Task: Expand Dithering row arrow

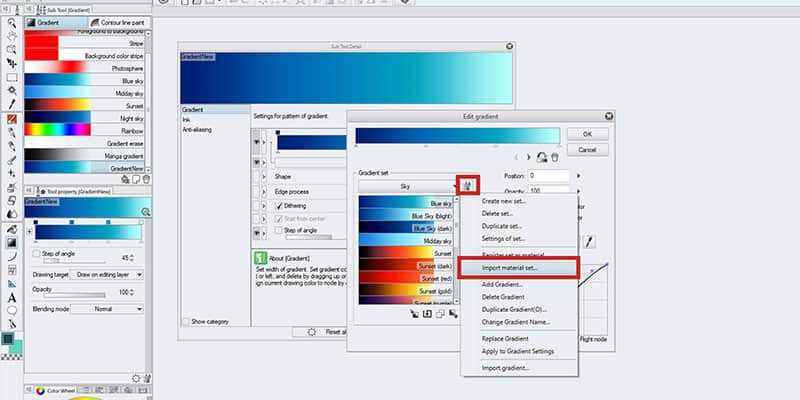Action: [264, 206]
